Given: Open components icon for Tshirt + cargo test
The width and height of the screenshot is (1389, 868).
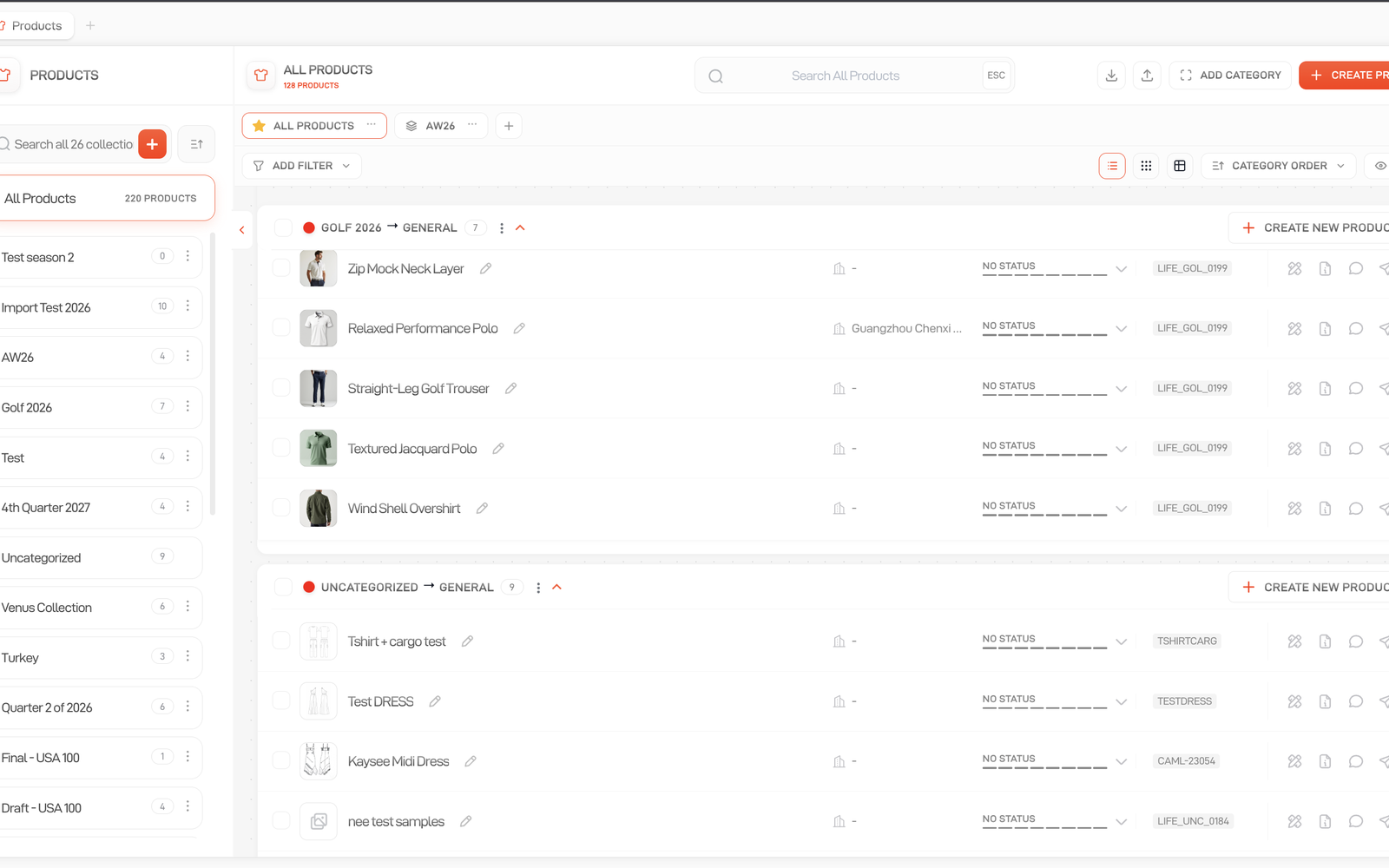Looking at the screenshot, I should click(1294, 641).
